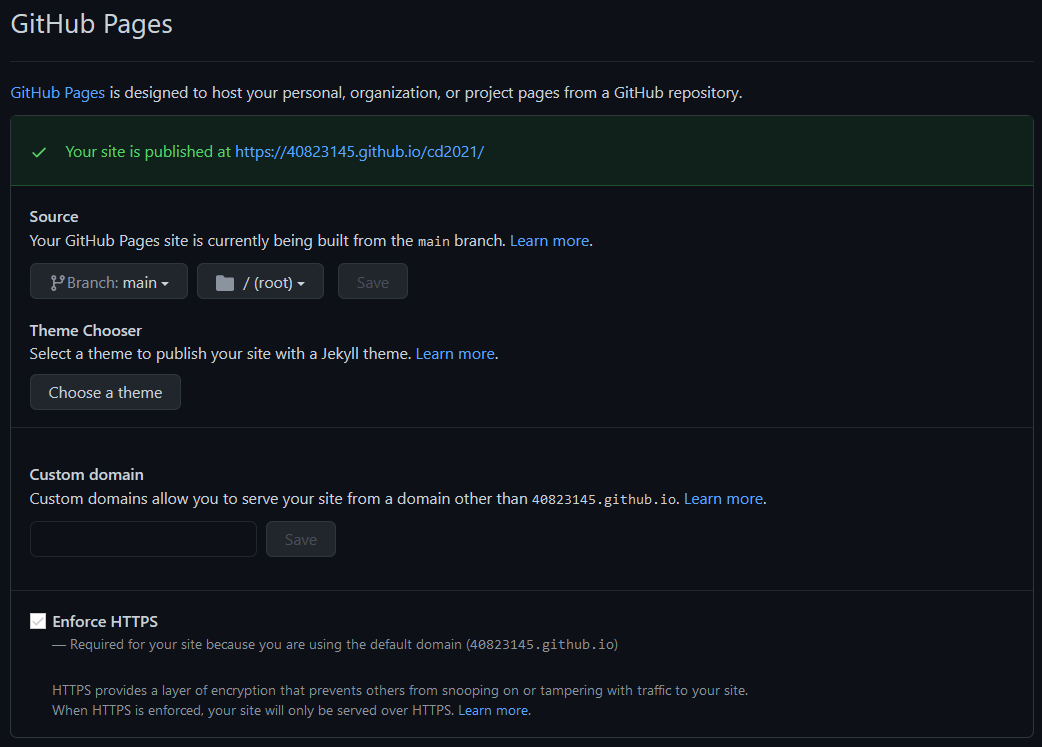Image resolution: width=1042 pixels, height=747 pixels.
Task: Expand the Branch: main dropdown
Action: [x=109, y=281]
